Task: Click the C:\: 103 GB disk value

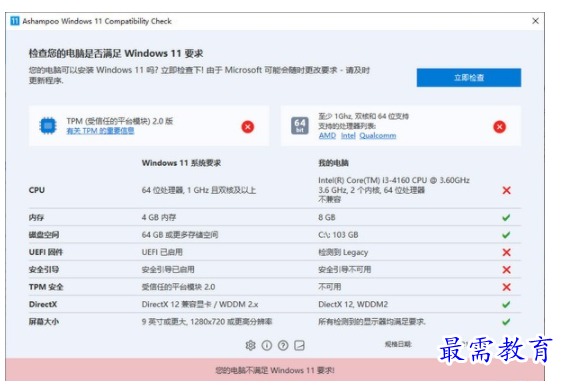Action: coord(338,235)
